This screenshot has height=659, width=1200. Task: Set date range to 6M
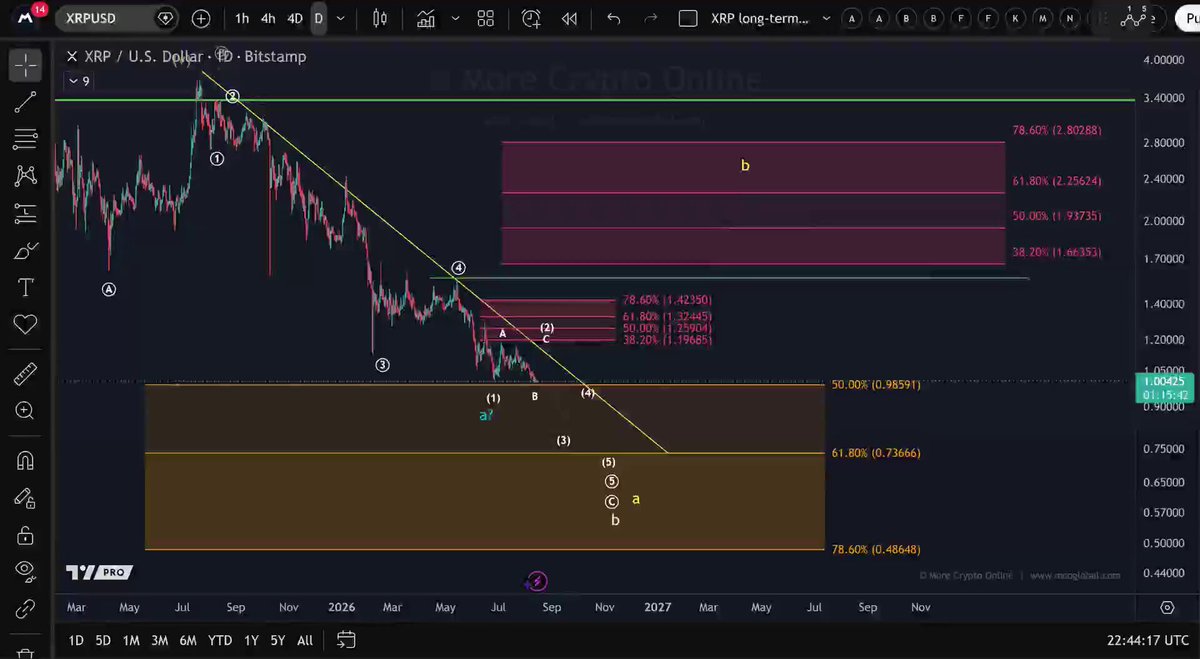coord(188,640)
